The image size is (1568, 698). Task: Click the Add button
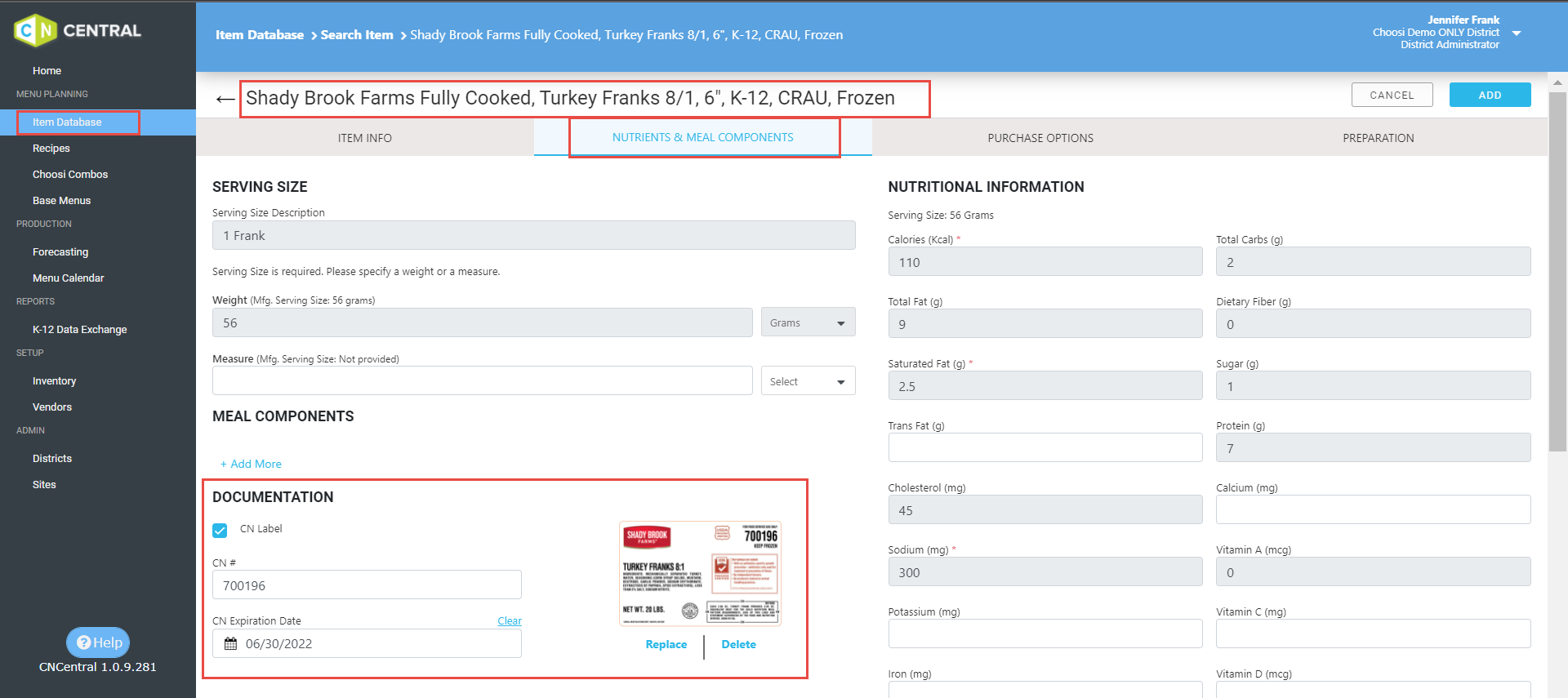coord(1490,95)
